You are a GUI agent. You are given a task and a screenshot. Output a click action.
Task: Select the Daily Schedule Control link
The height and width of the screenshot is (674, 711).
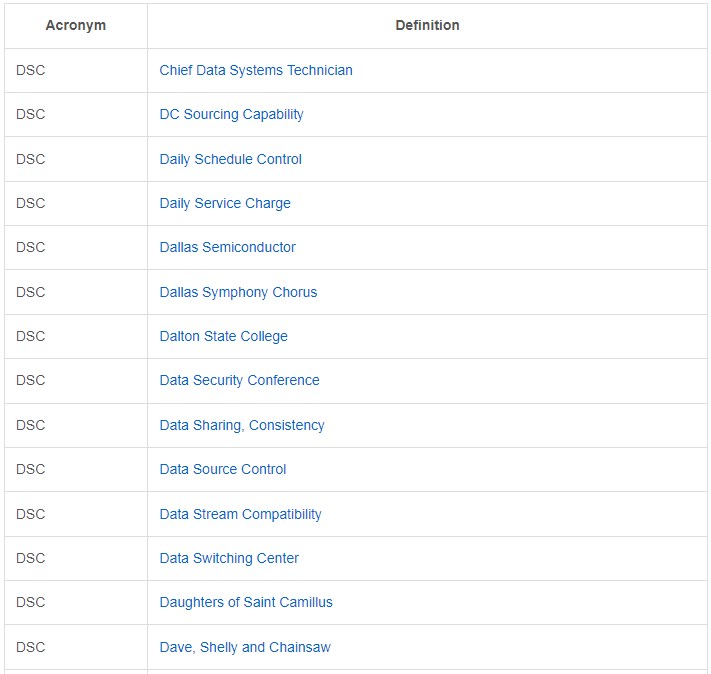(230, 159)
